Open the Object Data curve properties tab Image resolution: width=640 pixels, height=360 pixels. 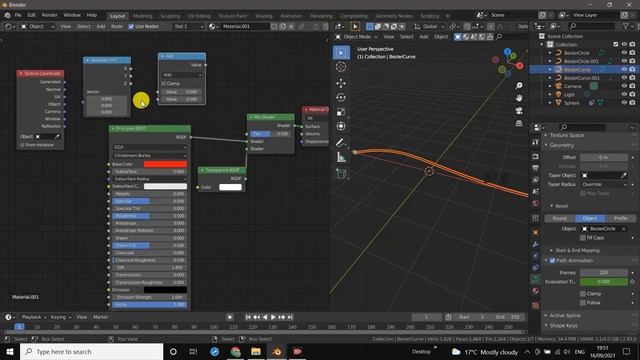click(536, 279)
